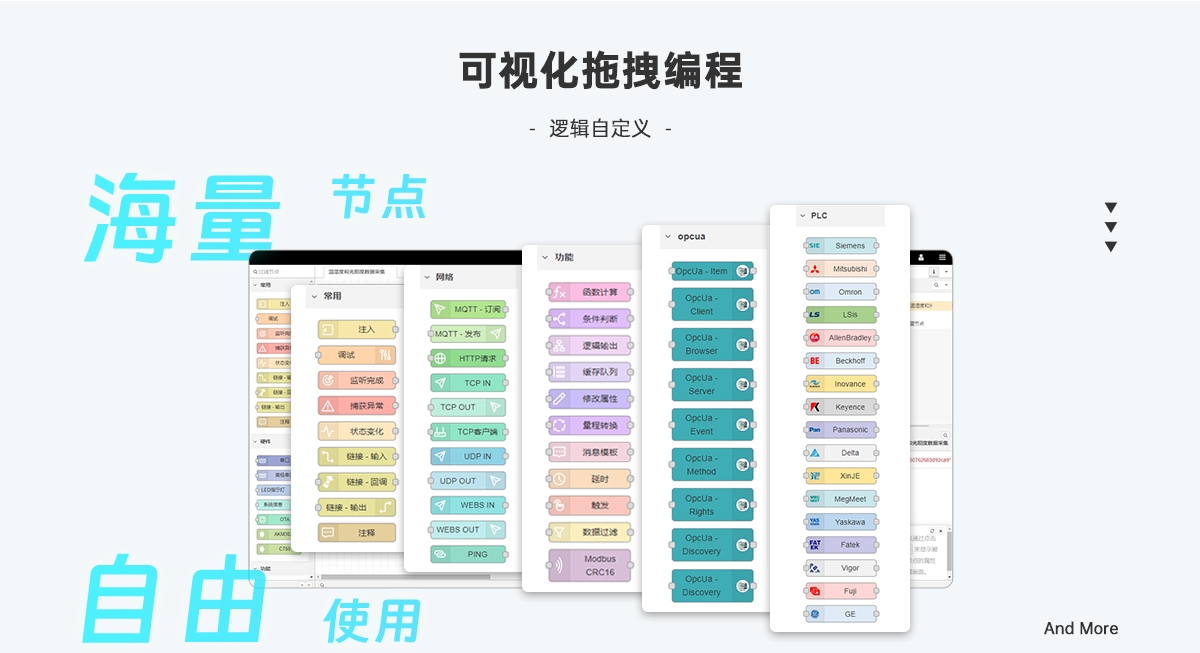Open the hamburger menu in editor header
This screenshot has width=1200, height=653.
[942, 258]
